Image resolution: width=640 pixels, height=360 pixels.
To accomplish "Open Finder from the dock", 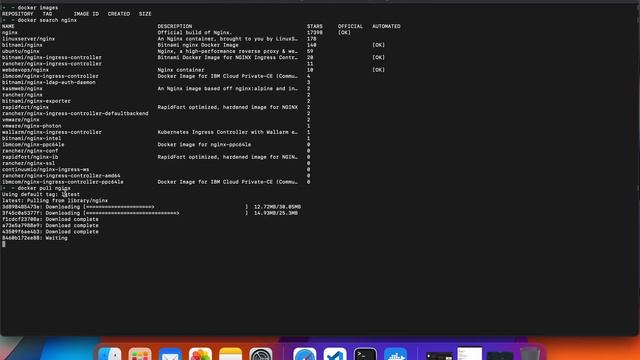I will (110, 354).
